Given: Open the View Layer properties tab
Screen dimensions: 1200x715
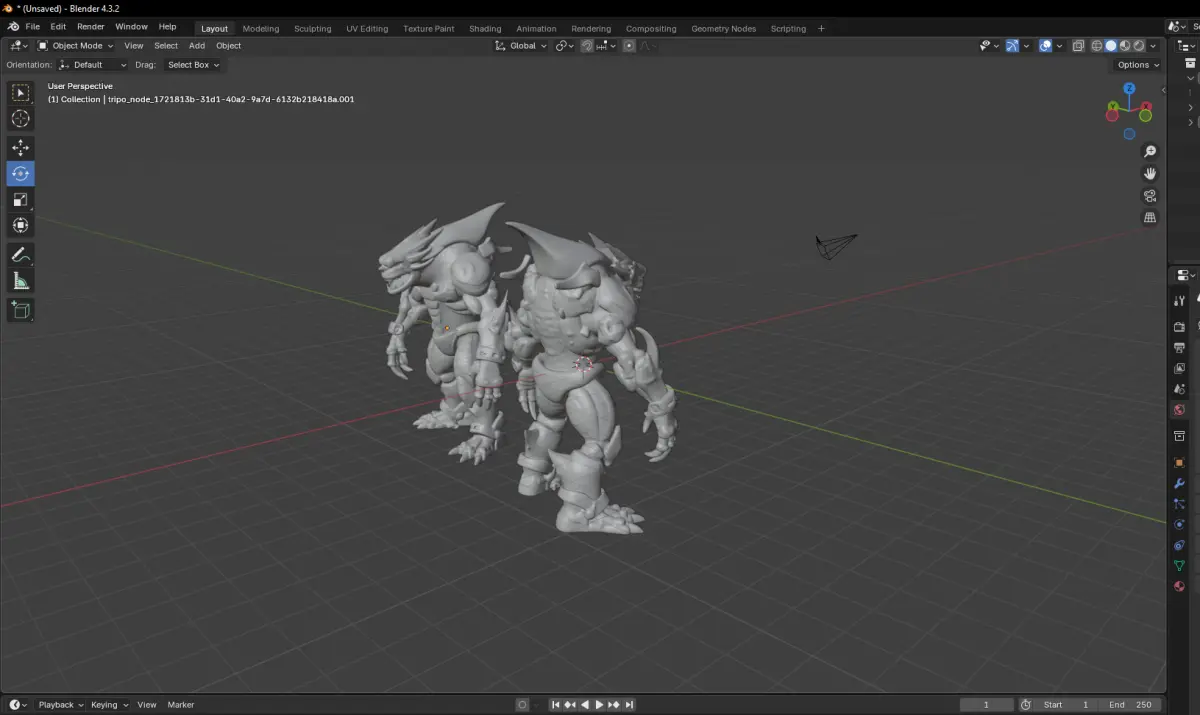Looking at the screenshot, I should click(x=1179, y=368).
